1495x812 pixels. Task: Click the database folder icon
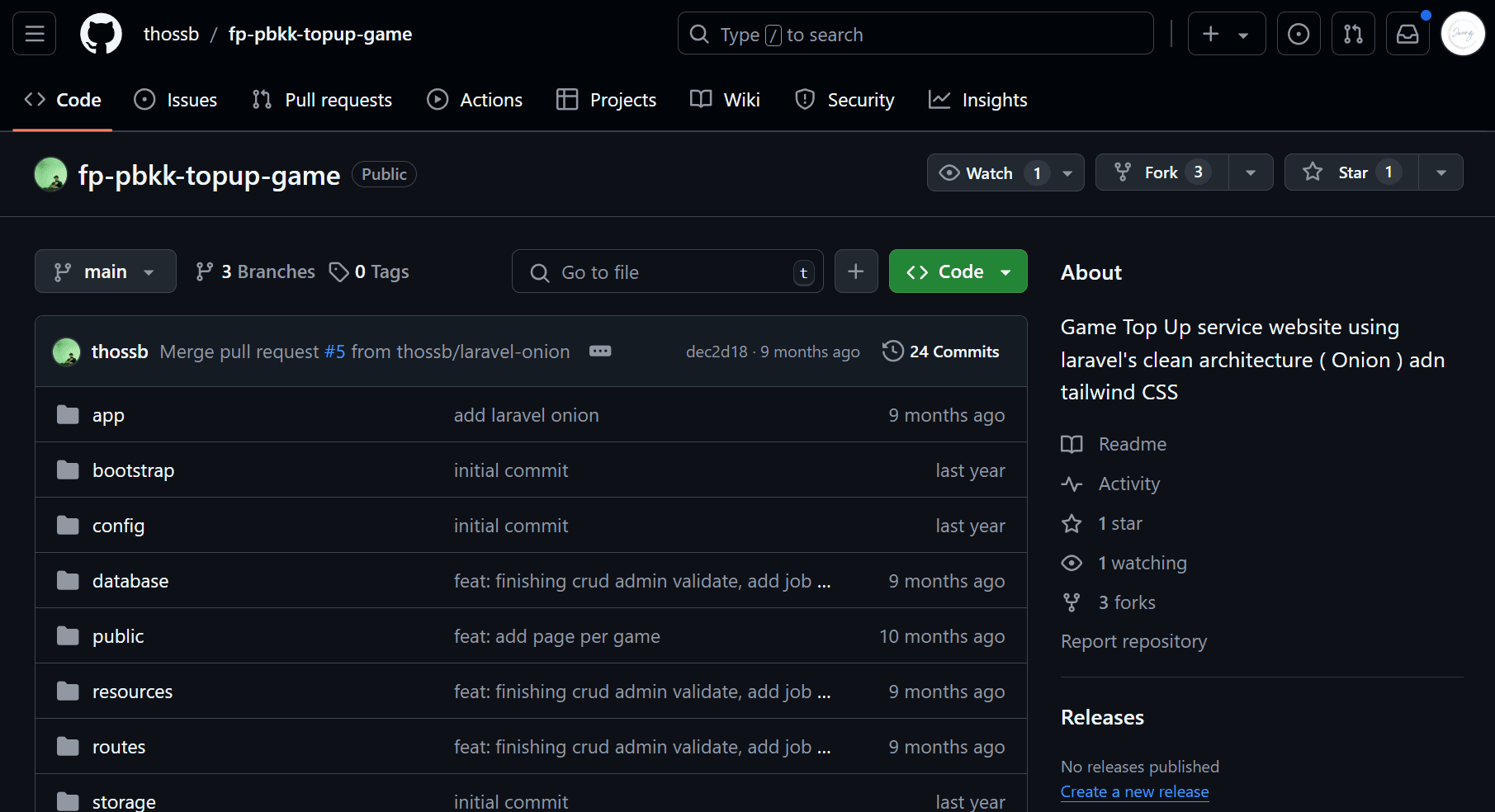click(x=68, y=580)
